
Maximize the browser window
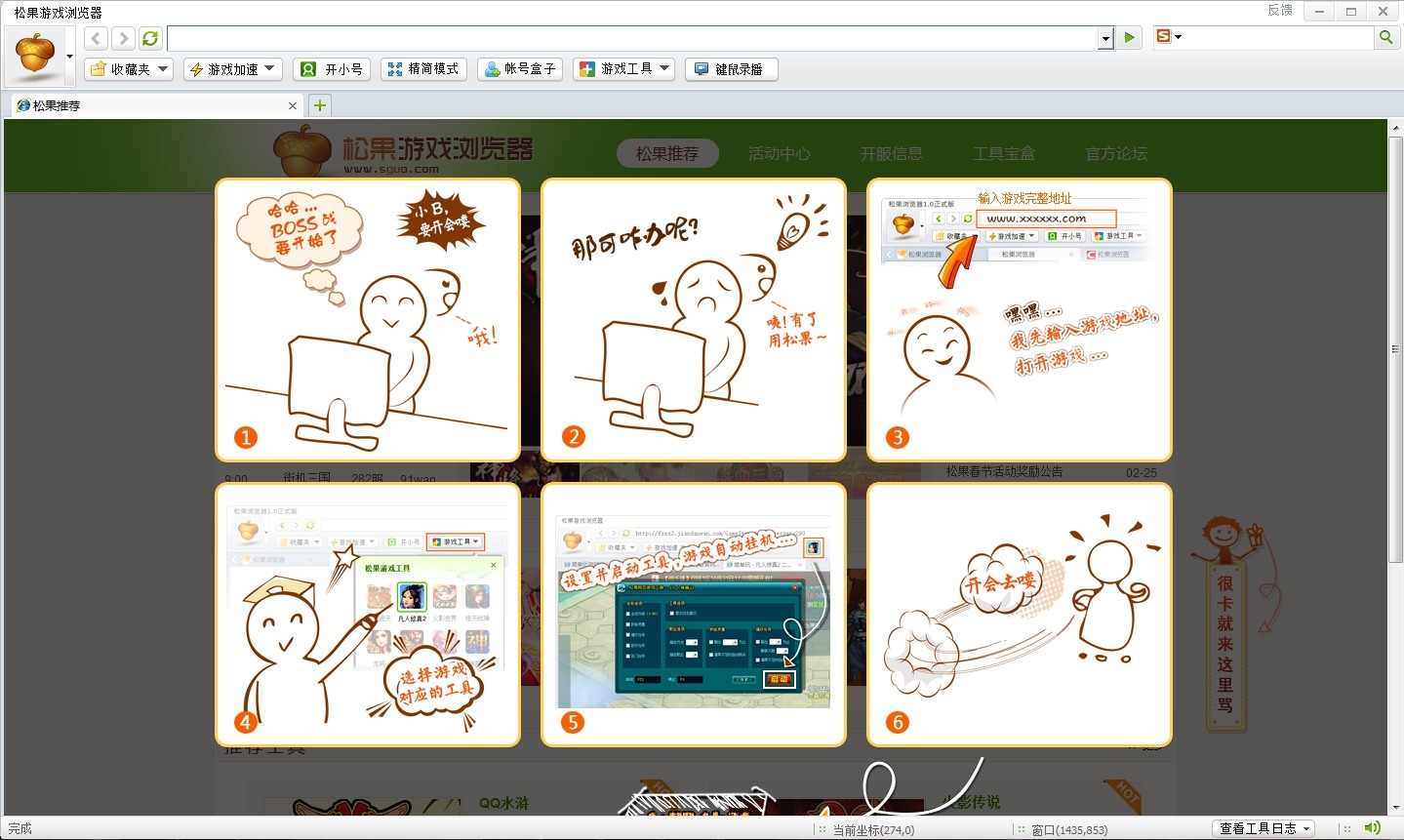tap(1351, 12)
